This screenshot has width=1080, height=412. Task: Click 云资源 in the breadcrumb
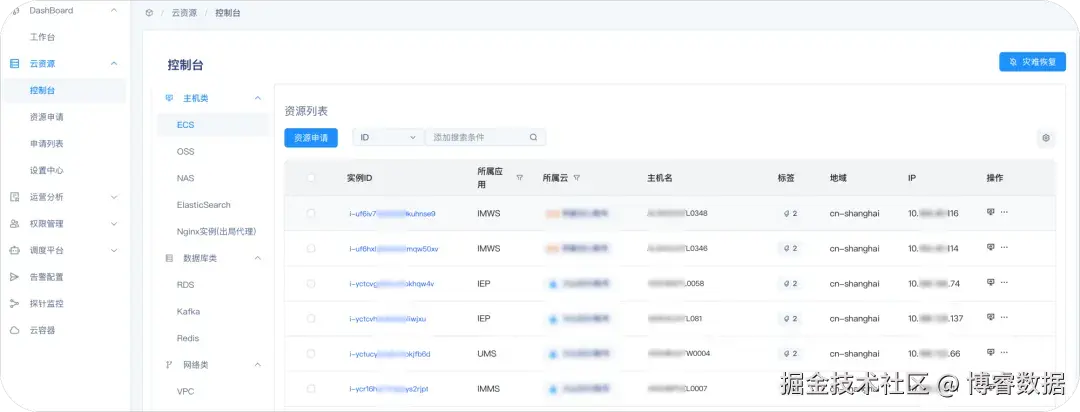(x=184, y=13)
